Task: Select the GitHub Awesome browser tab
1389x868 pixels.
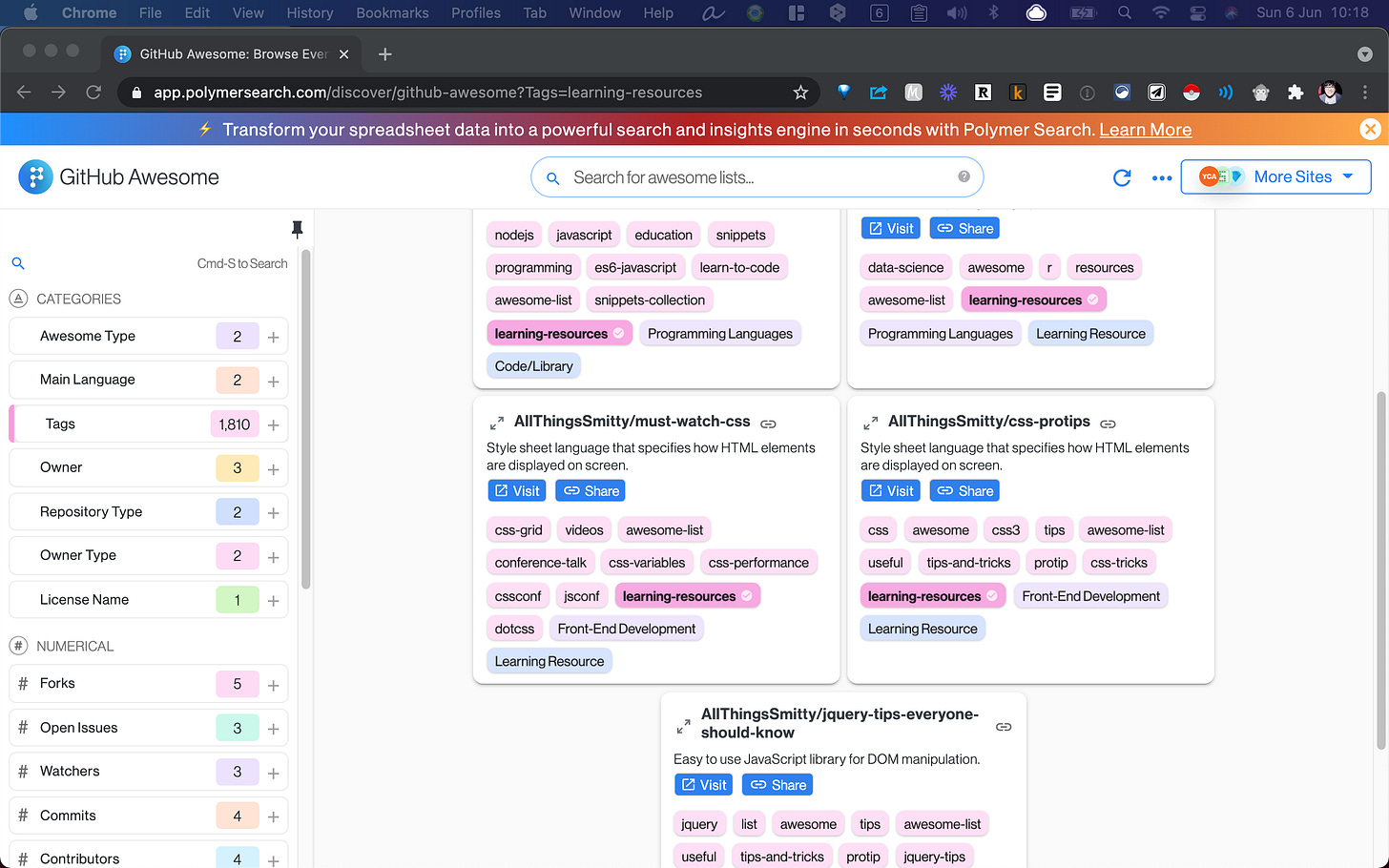Action: pyautogui.click(x=233, y=54)
